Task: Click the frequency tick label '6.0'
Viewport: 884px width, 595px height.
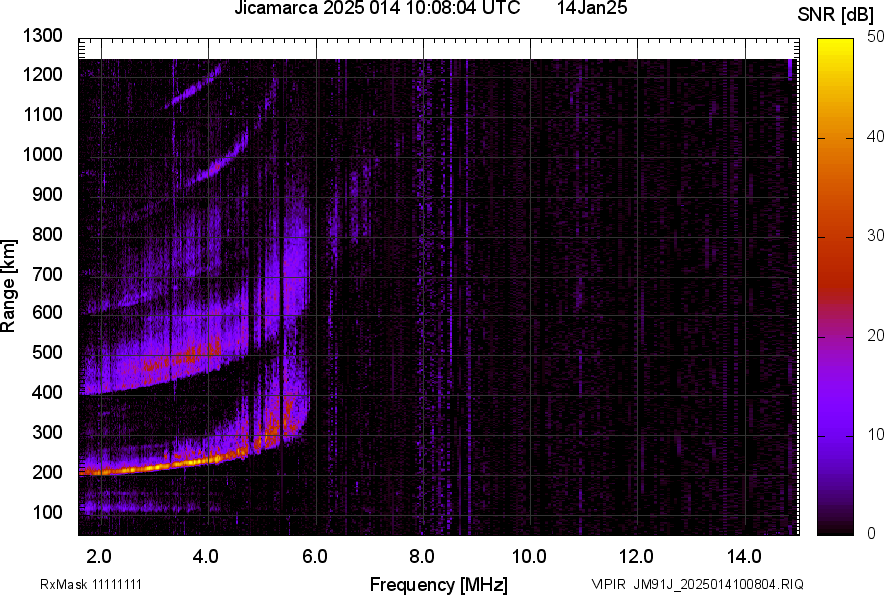Action: (315, 557)
